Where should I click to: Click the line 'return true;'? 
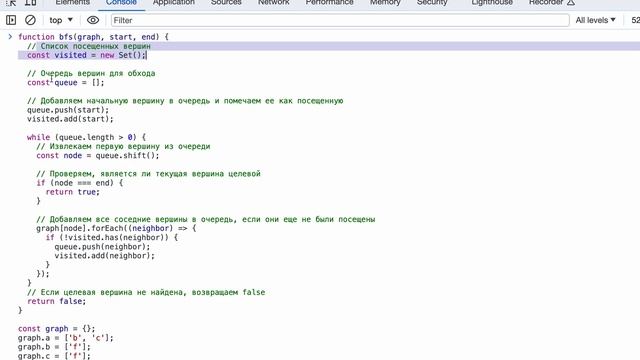(x=73, y=192)
